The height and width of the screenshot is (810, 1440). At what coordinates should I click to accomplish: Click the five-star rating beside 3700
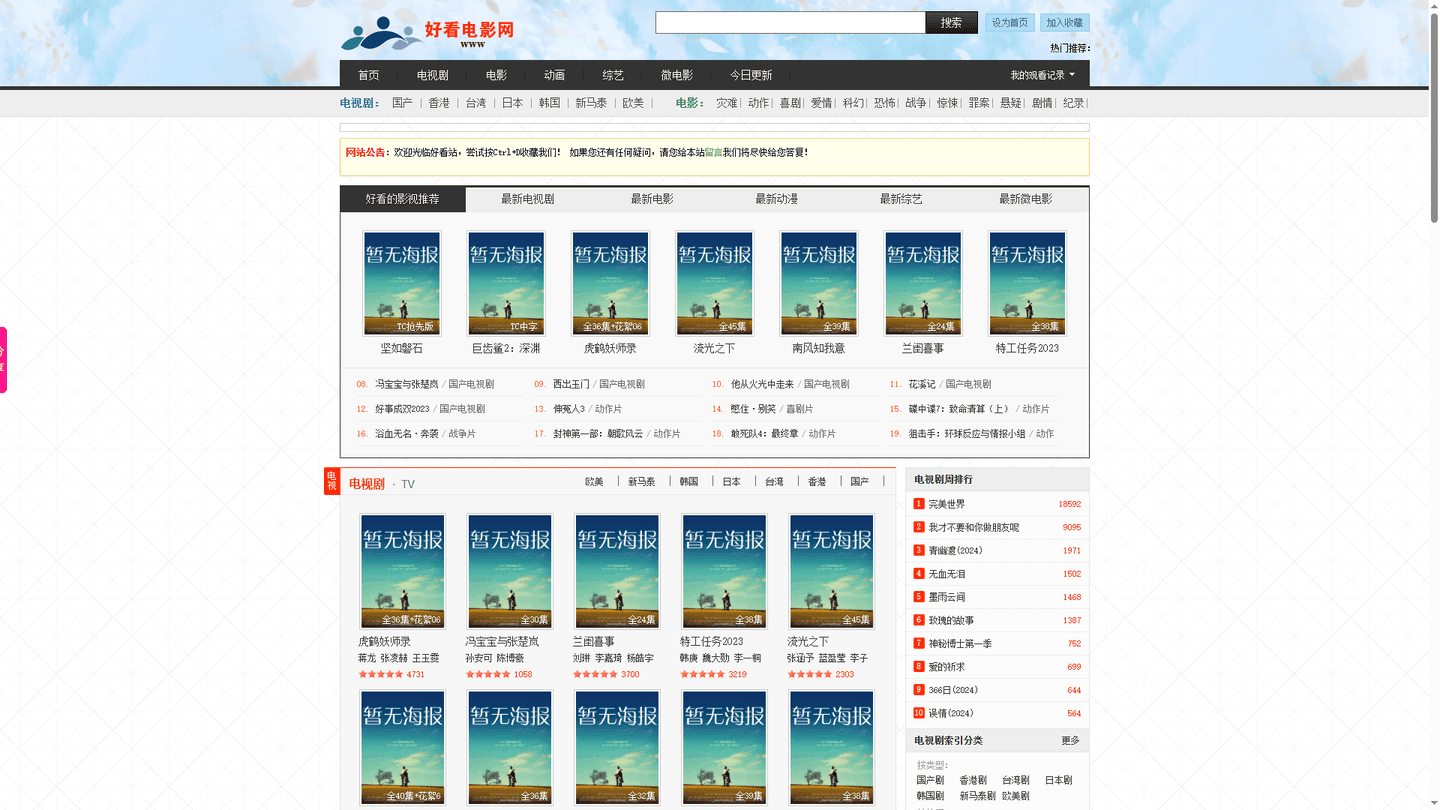pyautogui.click(x=595, y=674)
